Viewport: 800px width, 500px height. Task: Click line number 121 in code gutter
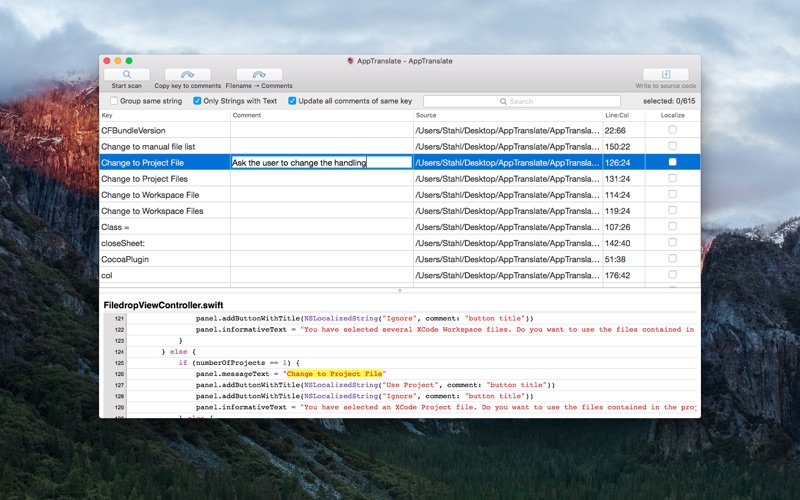(x=119, y=318)
